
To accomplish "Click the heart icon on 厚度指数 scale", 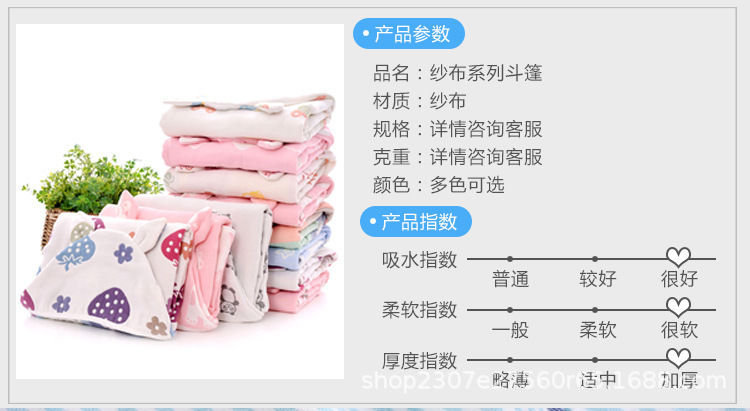I will pos(679,358).
